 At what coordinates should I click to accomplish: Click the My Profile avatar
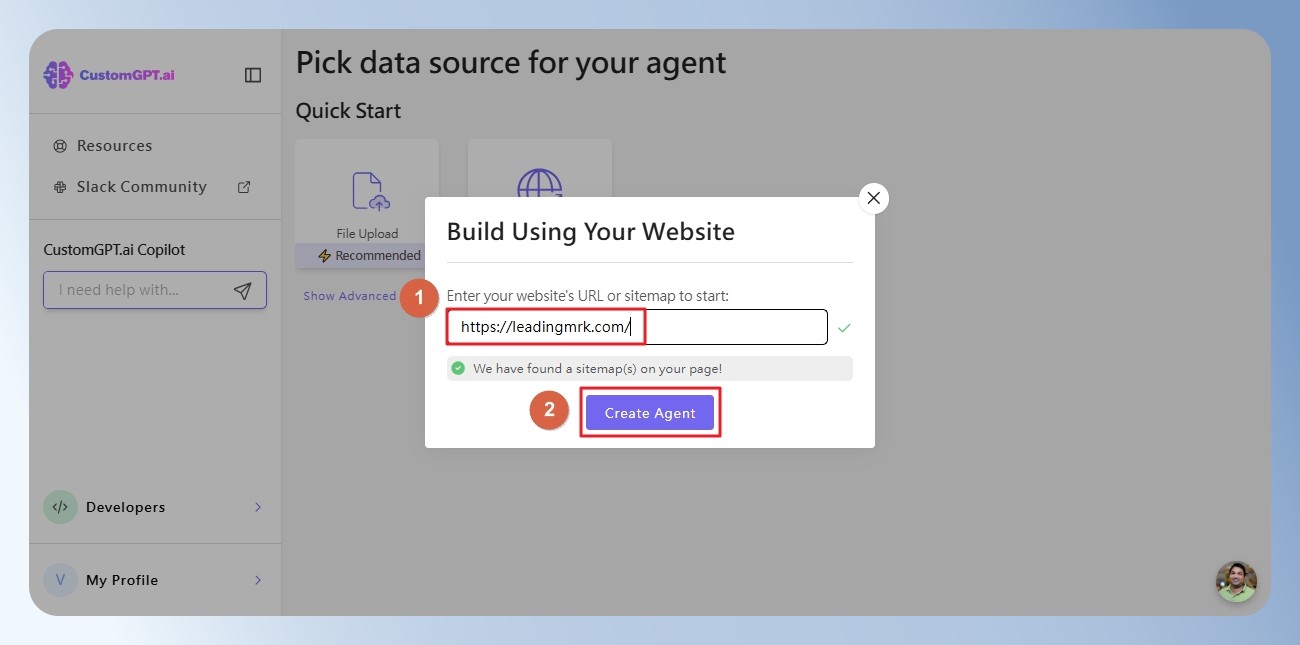click(60, 580)
